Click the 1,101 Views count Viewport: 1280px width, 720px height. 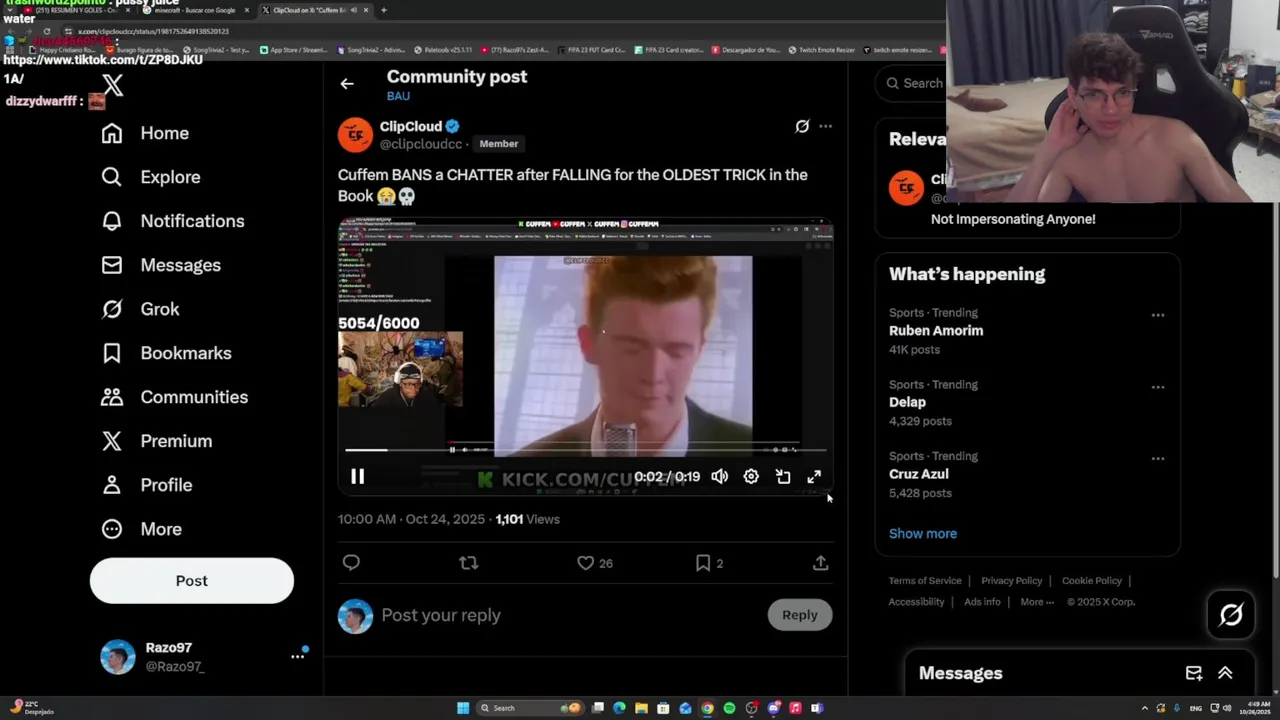(527, 519)
